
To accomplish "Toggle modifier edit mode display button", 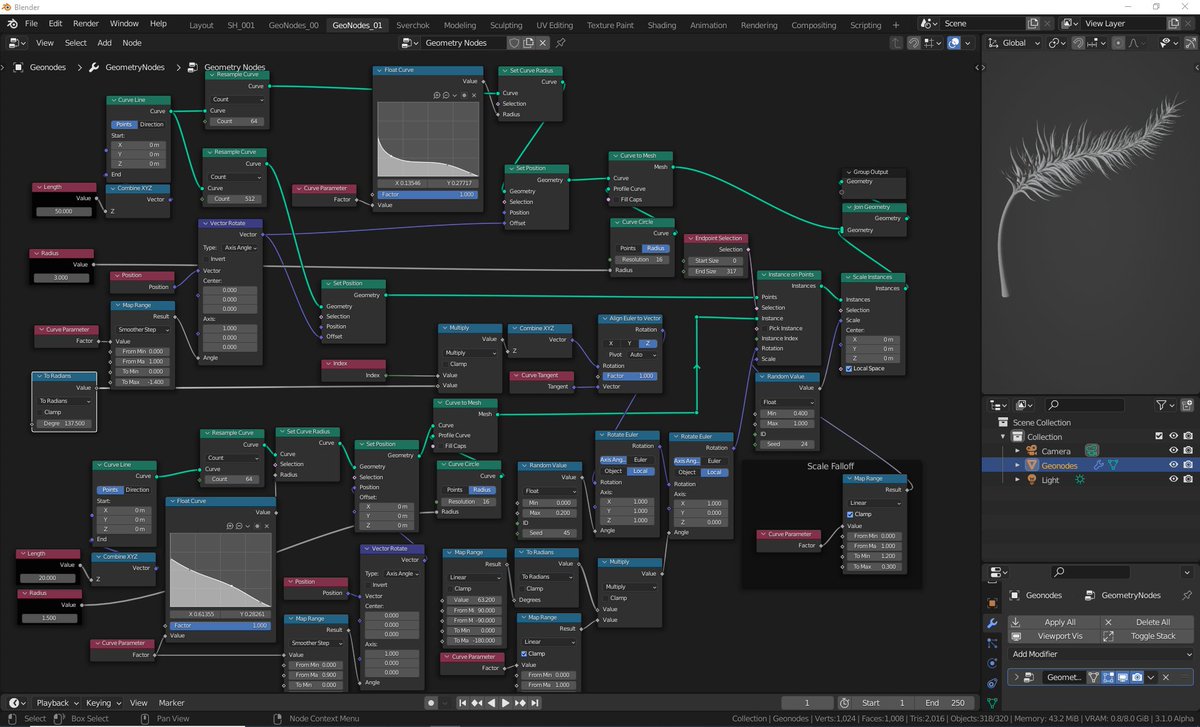I will click(x=1108, y=677).
